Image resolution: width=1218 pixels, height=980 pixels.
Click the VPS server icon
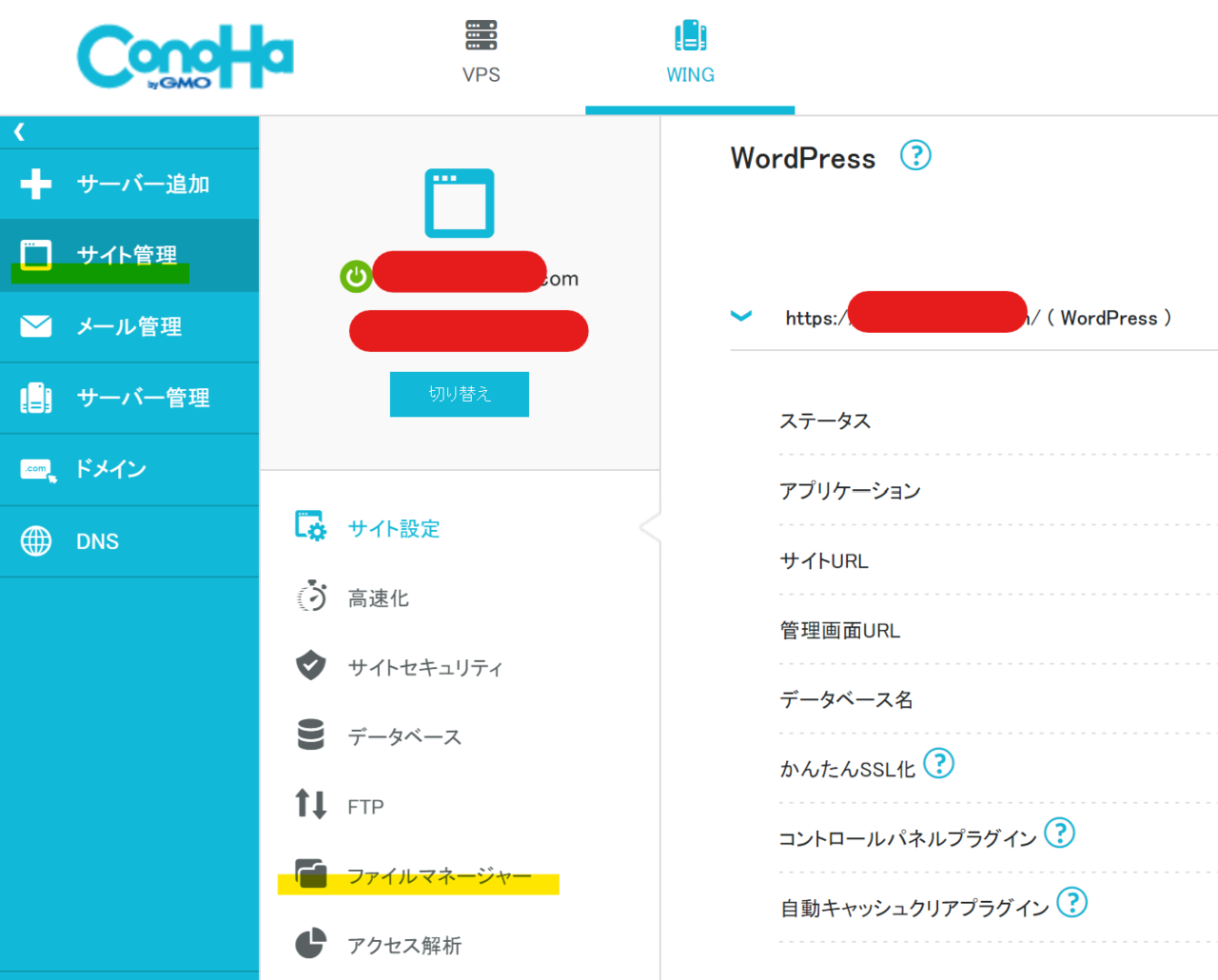pyautogui.click(x=481, y=35)
